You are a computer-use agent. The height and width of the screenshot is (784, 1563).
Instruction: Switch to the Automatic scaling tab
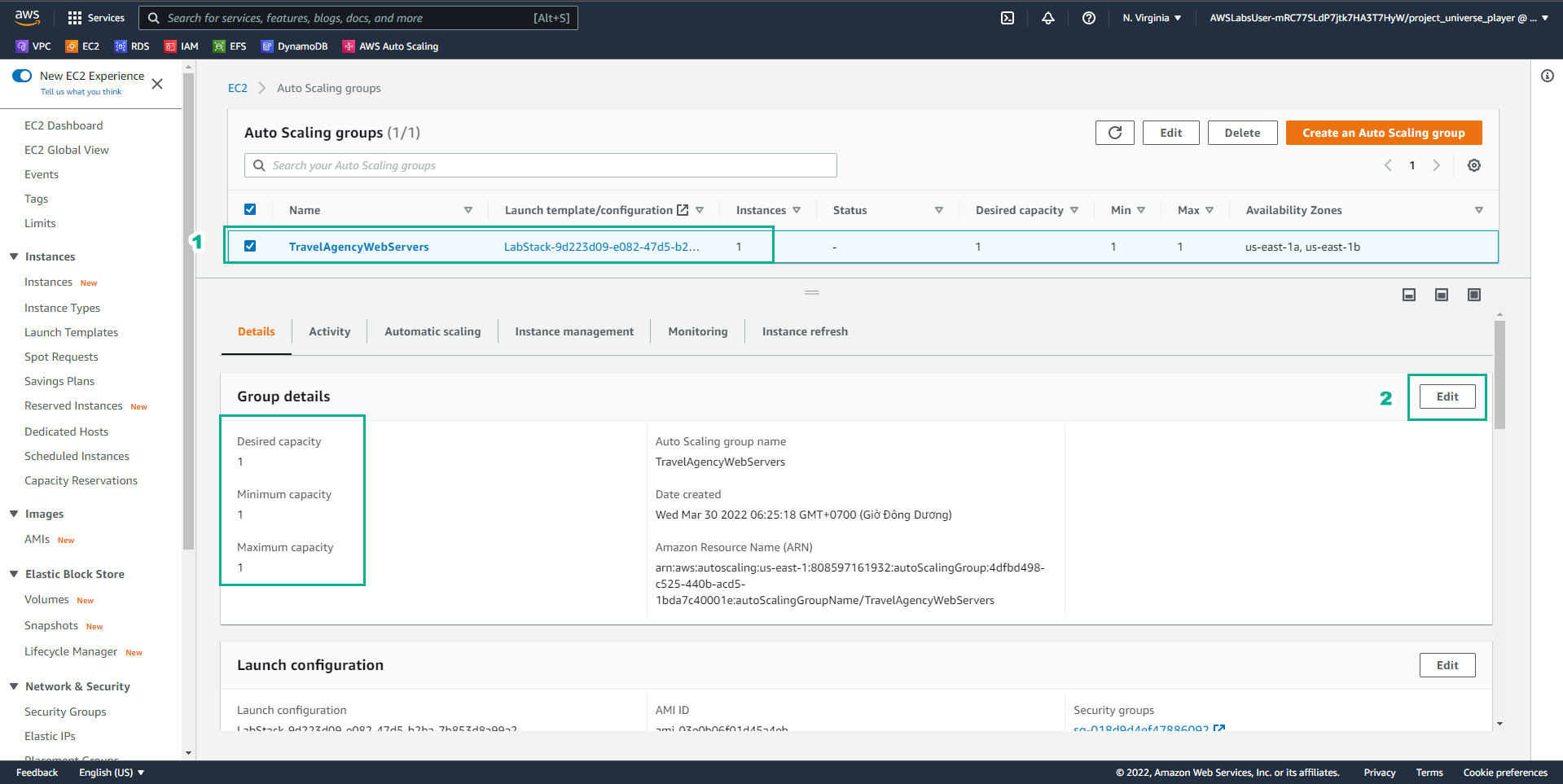[432, 331]
